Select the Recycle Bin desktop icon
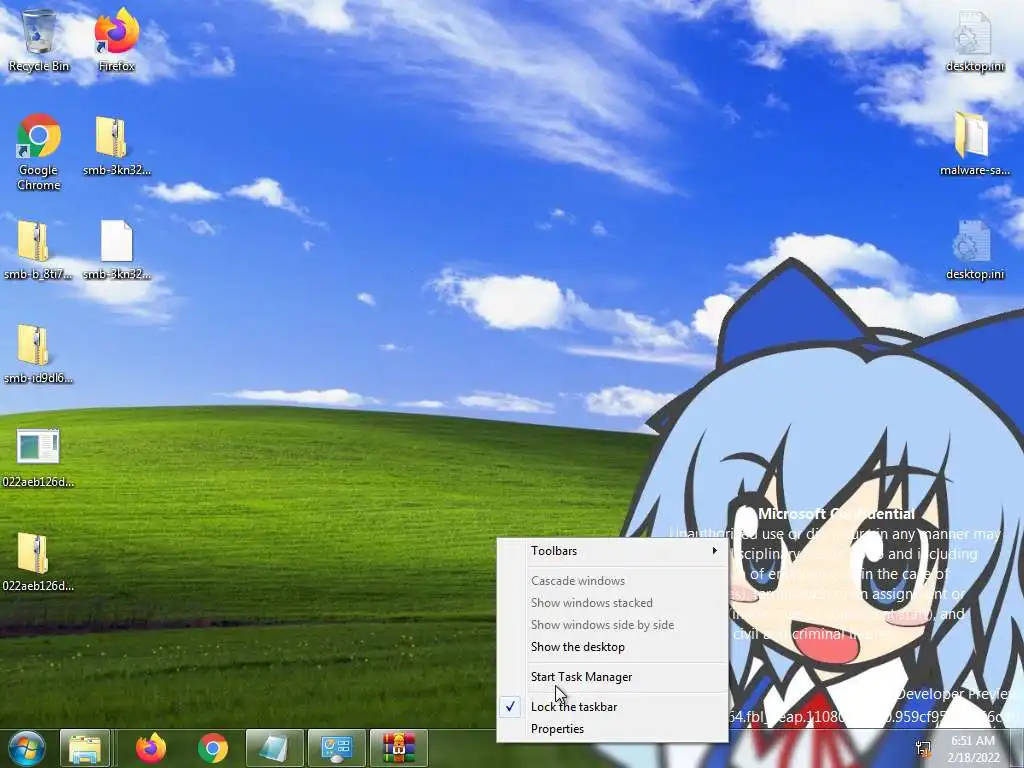Screen dimensions: 1024x768 pyautogui.click(x=39, y=40)
